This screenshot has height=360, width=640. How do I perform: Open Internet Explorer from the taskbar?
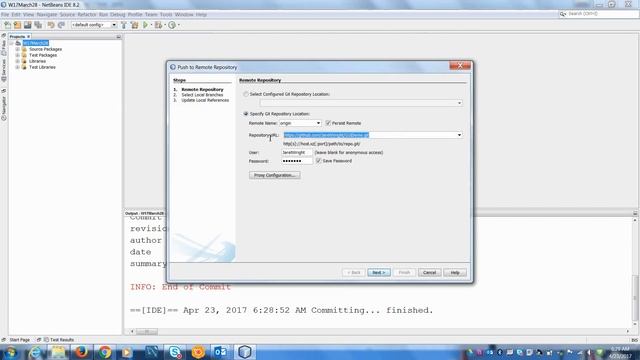pyautogui.click(x=35, y=351)
